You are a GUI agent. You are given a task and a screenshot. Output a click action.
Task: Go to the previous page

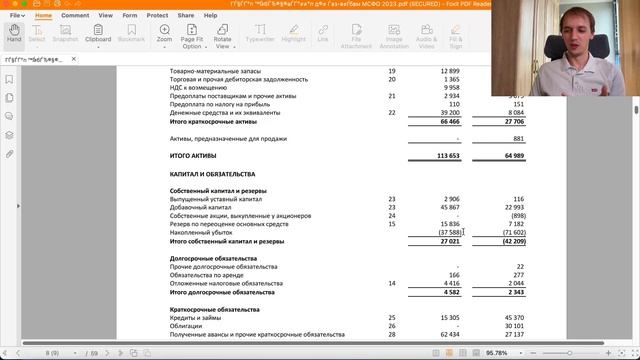point(18,353)
